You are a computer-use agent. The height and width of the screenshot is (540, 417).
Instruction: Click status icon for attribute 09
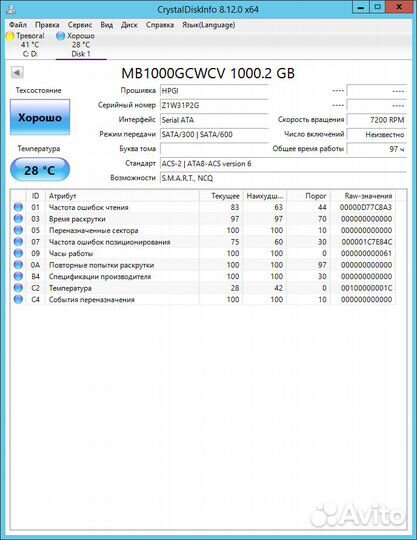coord(18,253)
